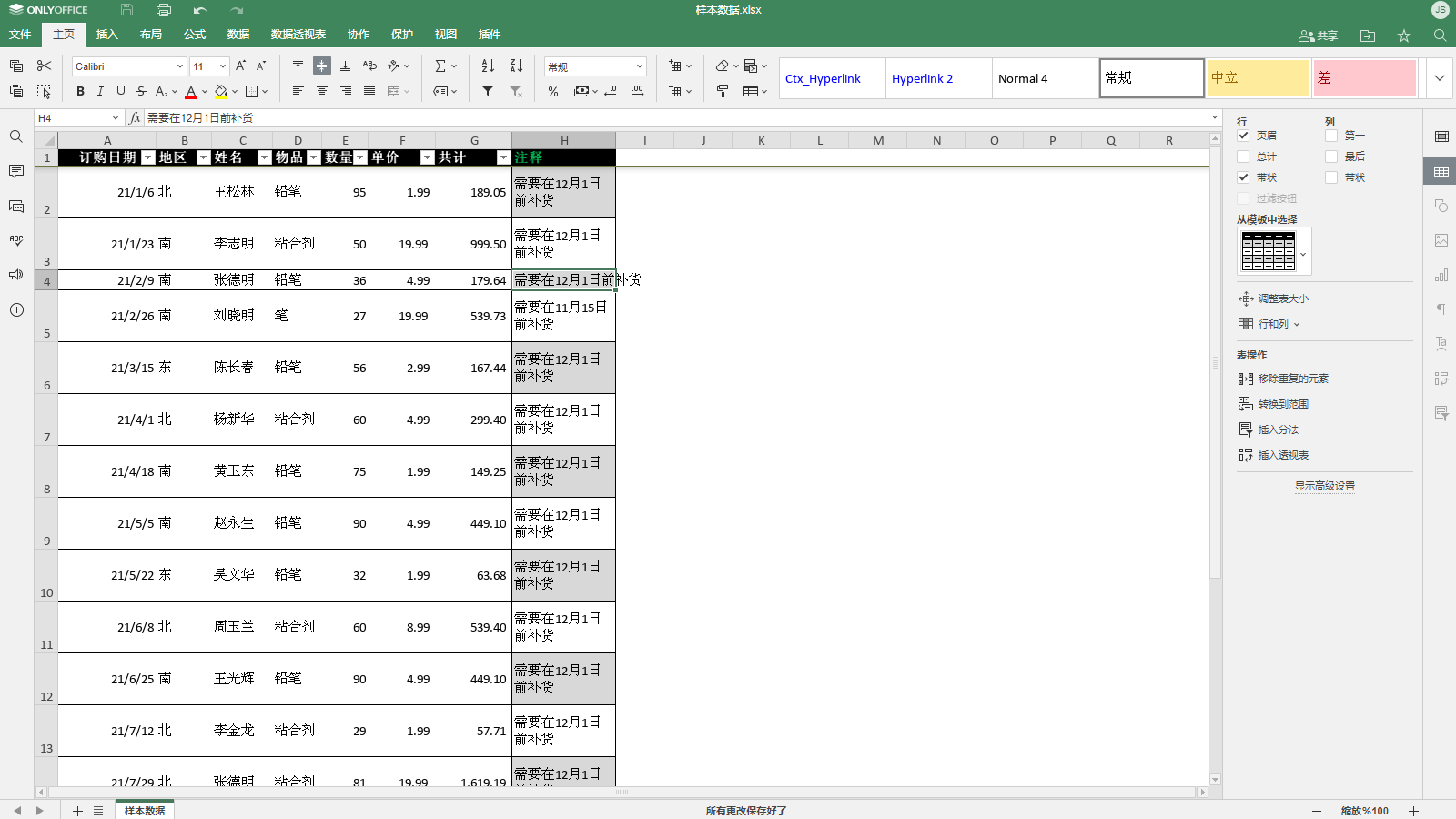Open the 文件 File menu

click(20, 35)
